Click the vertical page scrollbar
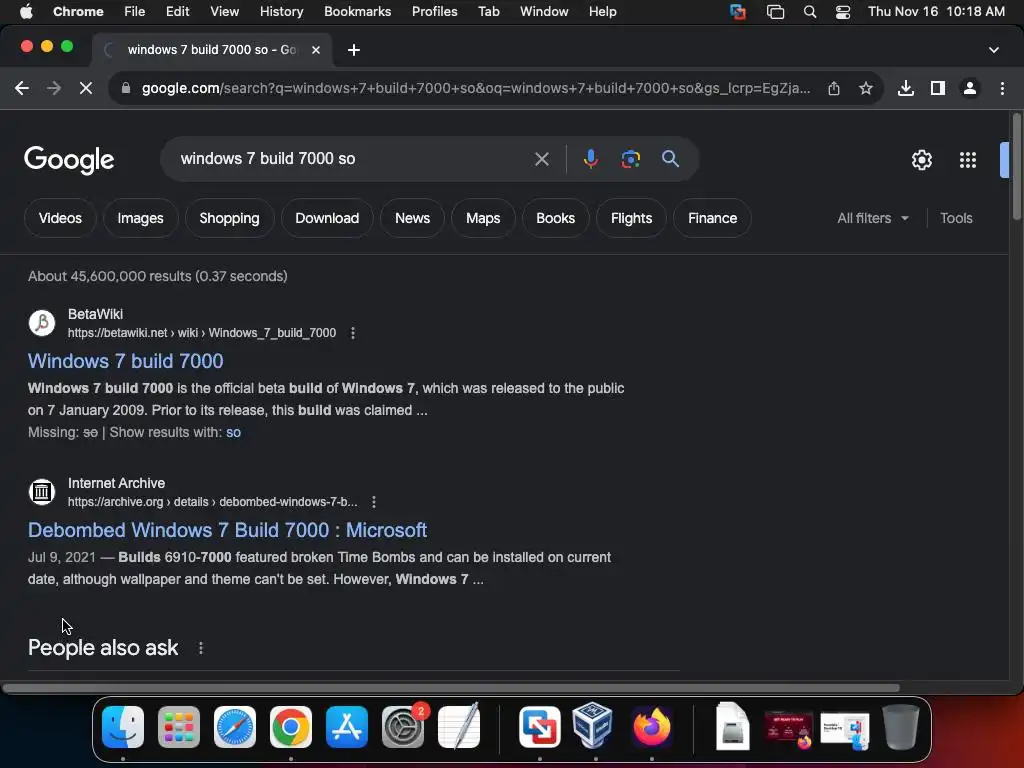 pos(1017,167)
